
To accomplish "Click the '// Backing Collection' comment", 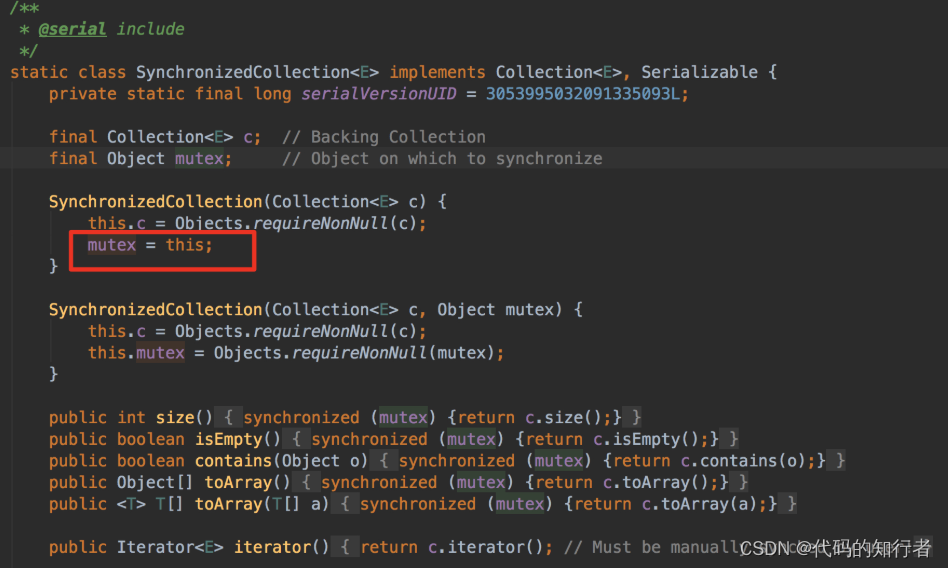I will (x=383, y=137).
